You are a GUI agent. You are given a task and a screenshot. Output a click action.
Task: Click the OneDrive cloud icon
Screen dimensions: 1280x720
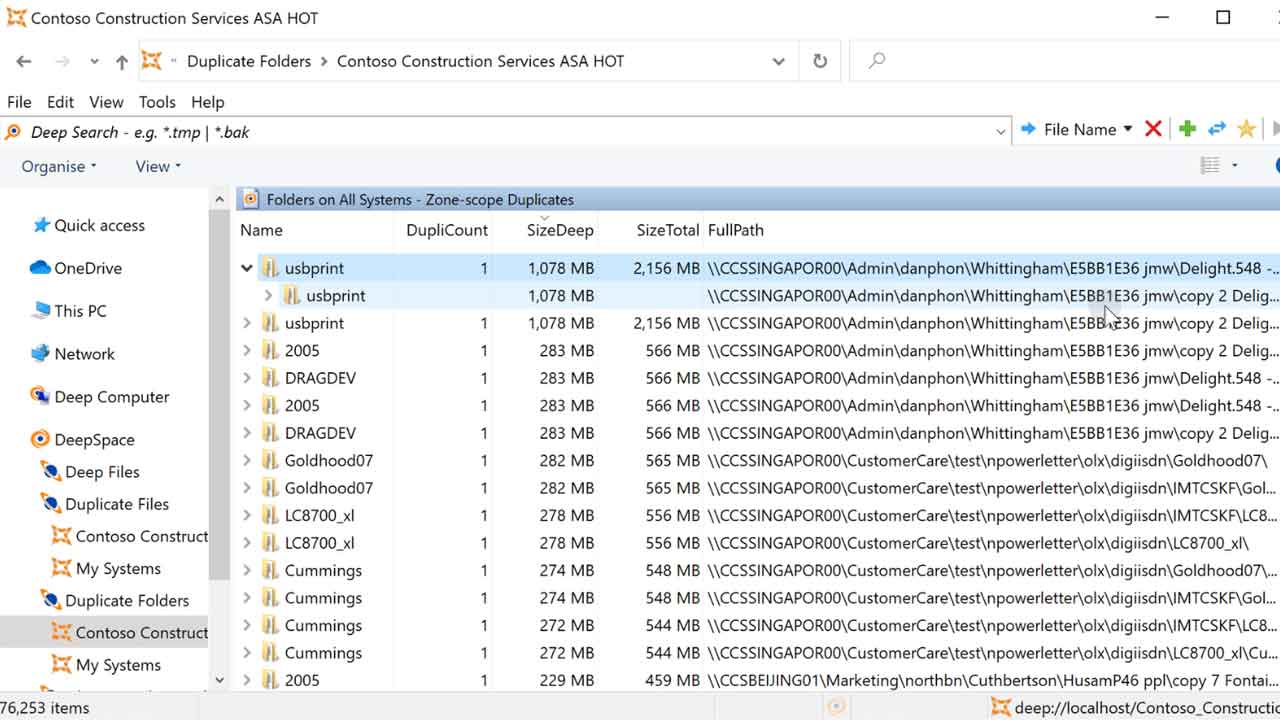pos(40,268)
